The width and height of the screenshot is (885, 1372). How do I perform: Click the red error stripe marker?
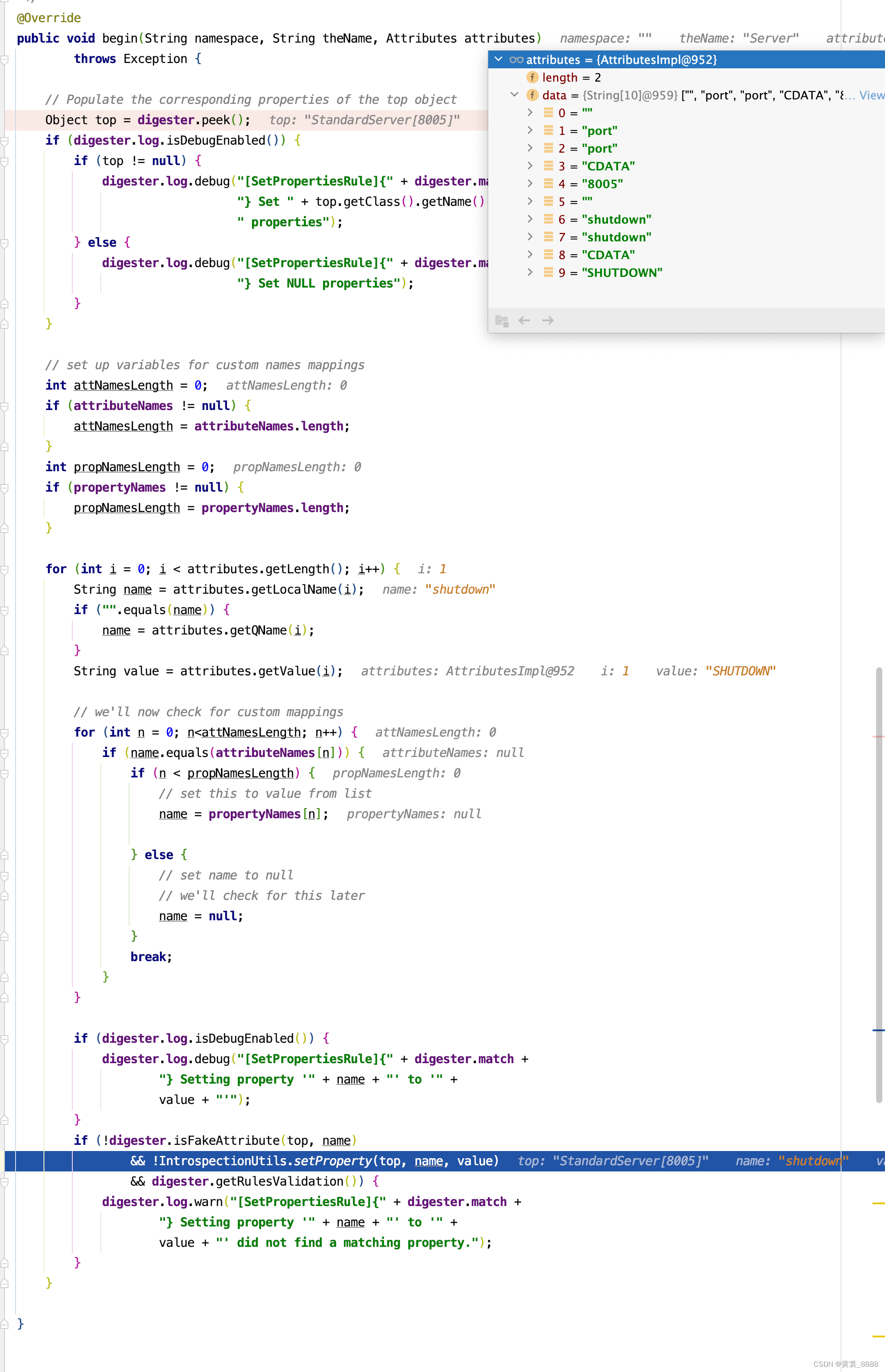878,736
